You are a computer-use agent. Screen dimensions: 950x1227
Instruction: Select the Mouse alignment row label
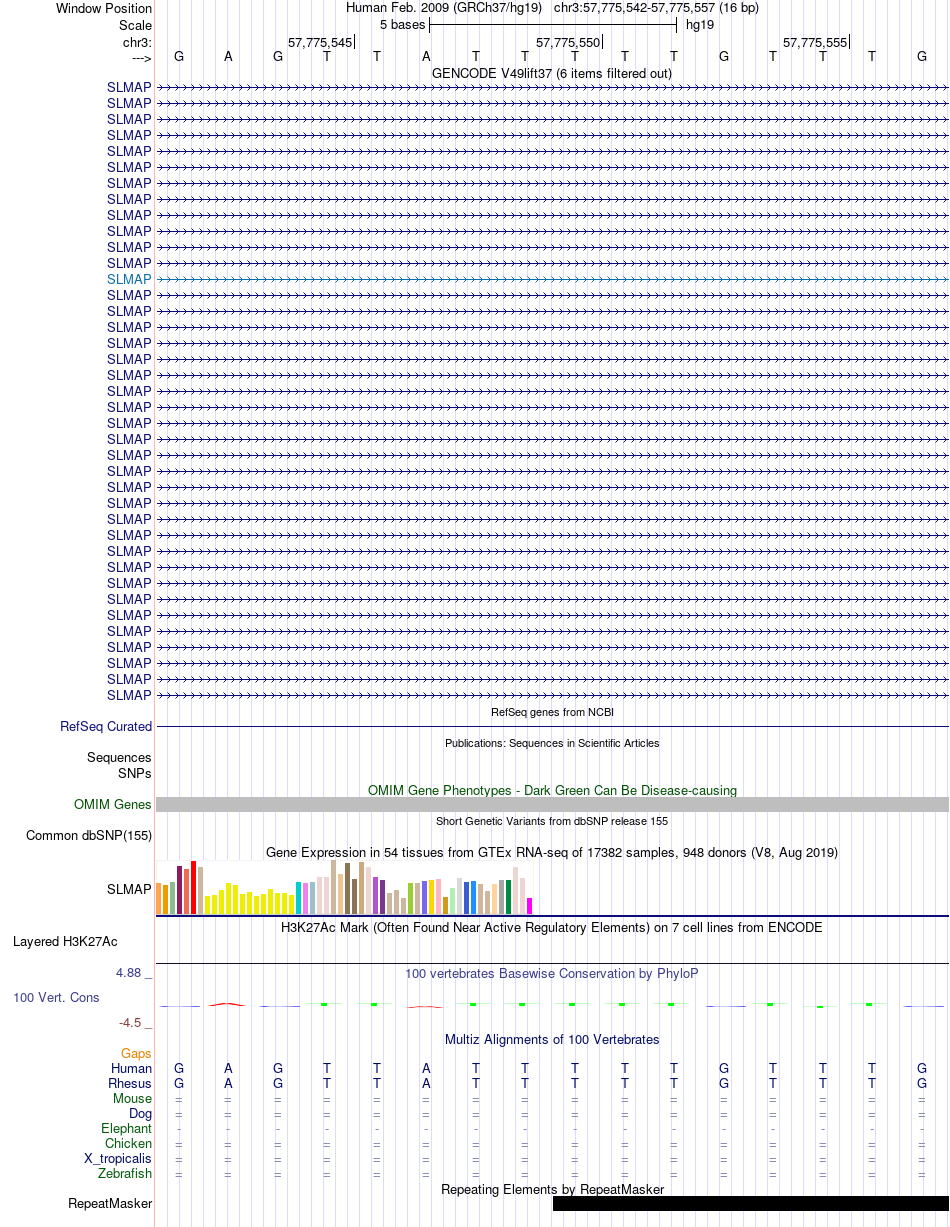pyautogui.click(x=132, y=1099)
